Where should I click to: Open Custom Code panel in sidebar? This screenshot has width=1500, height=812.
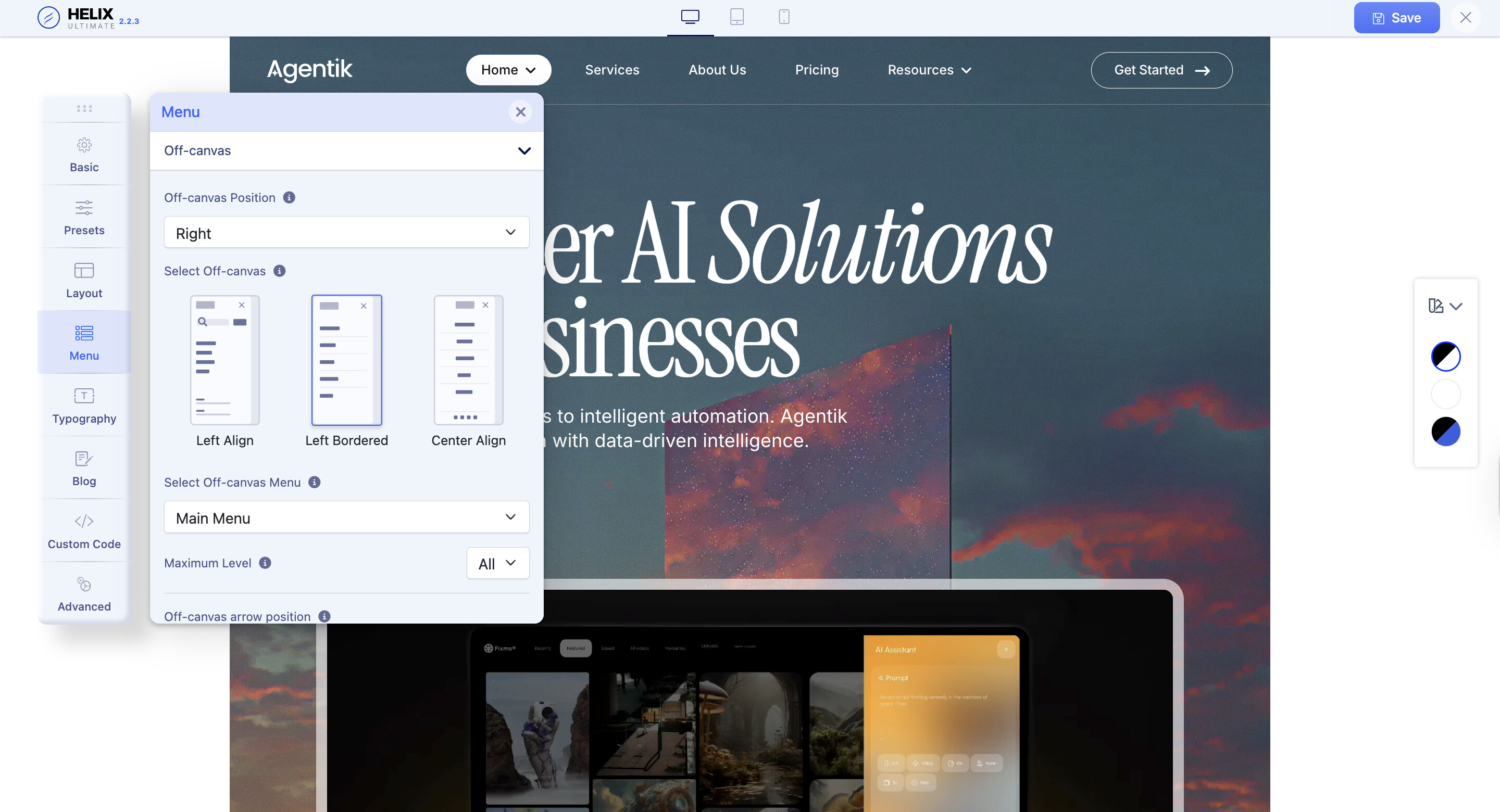(84, 531)
